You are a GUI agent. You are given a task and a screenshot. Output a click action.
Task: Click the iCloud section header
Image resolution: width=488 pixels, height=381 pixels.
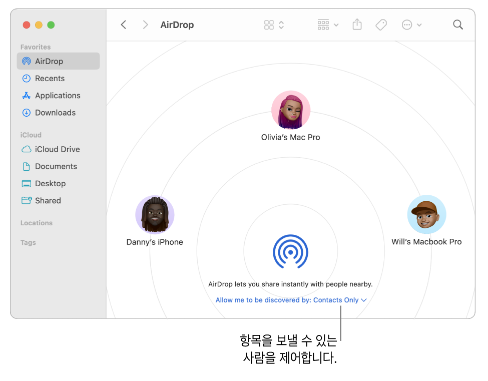tap(31, 135)
